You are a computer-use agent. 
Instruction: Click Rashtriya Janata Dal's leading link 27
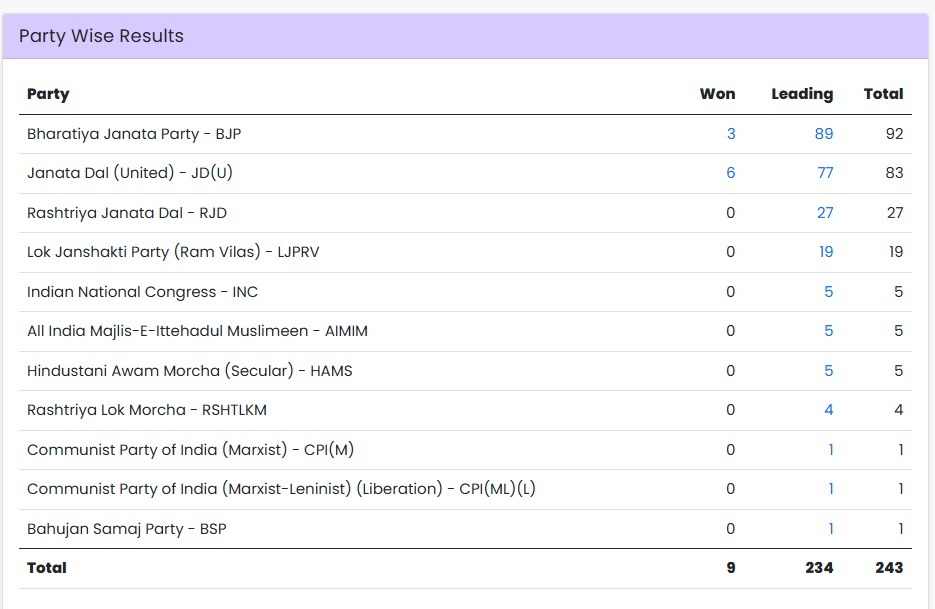(825, 213)
